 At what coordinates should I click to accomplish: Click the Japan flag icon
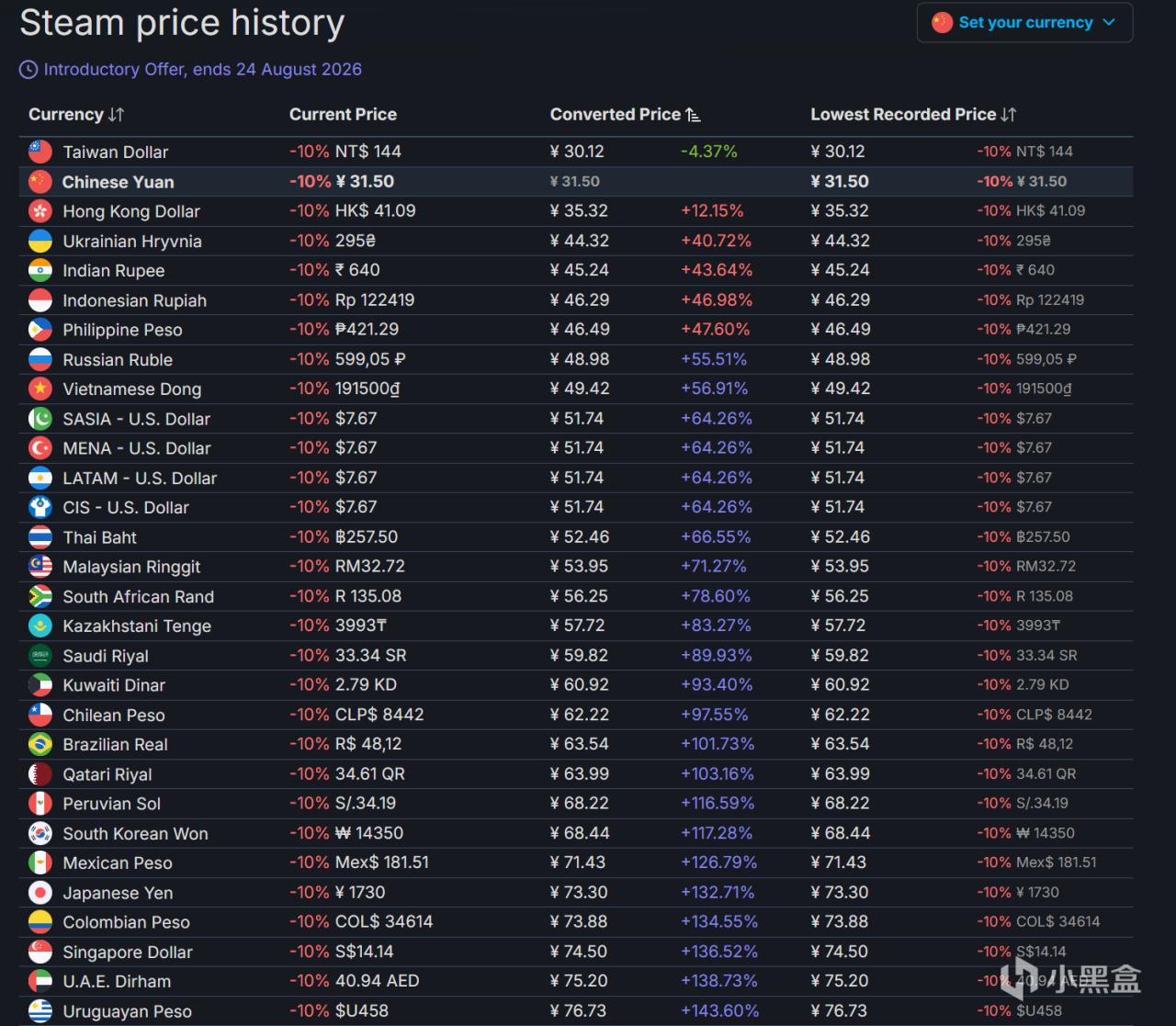click(40, 893)
